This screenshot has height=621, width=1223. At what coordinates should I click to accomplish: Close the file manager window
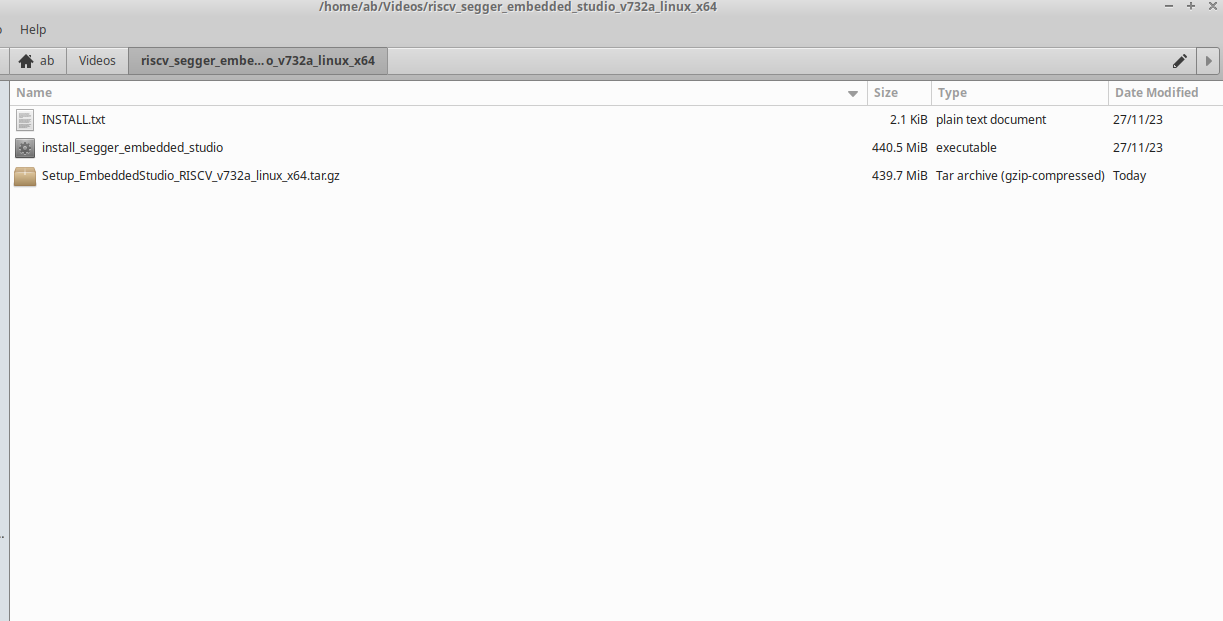tap(1212, 6)
